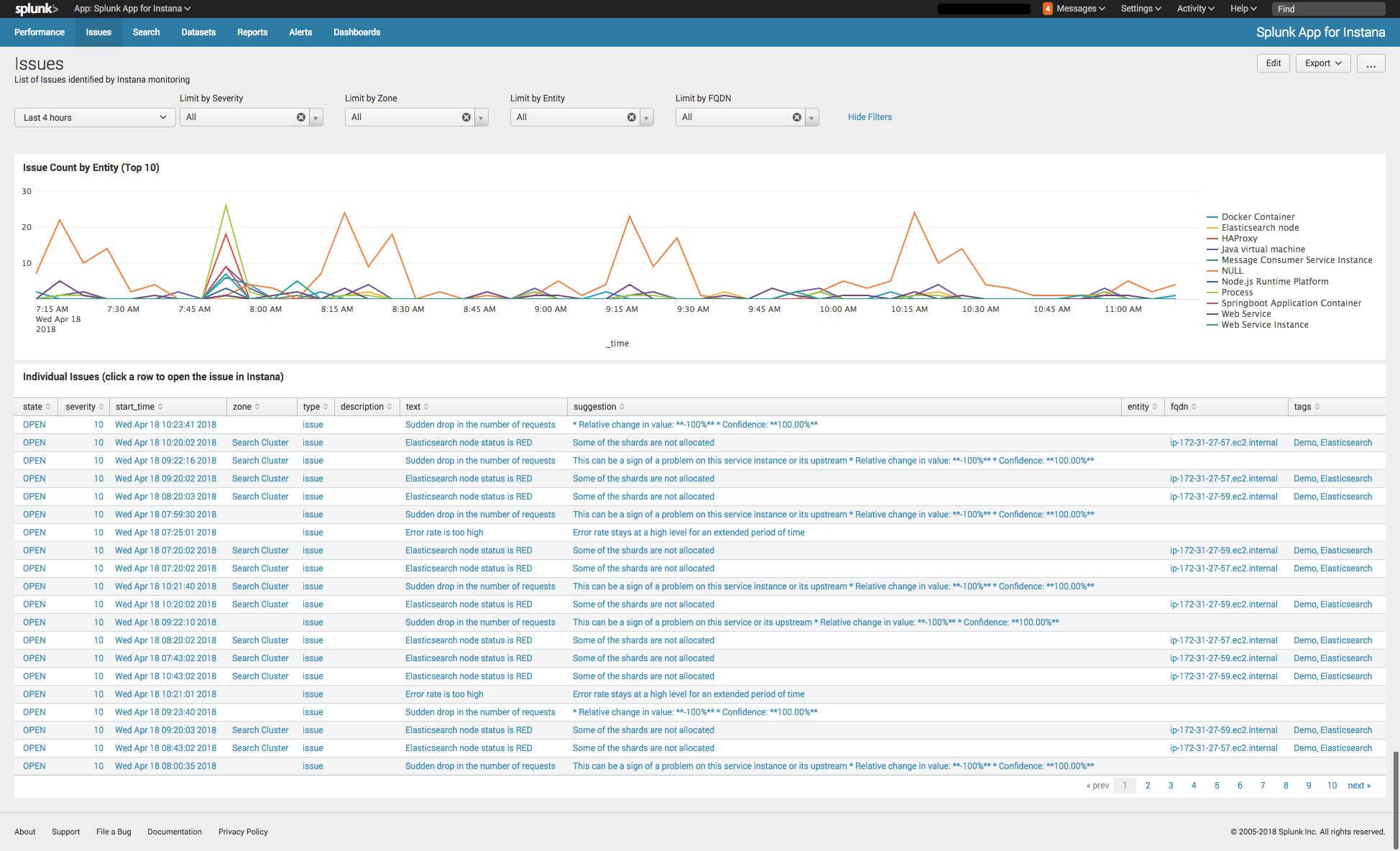Click the Hide Filters link
1400x851 pixels.
tap(870, 117)
